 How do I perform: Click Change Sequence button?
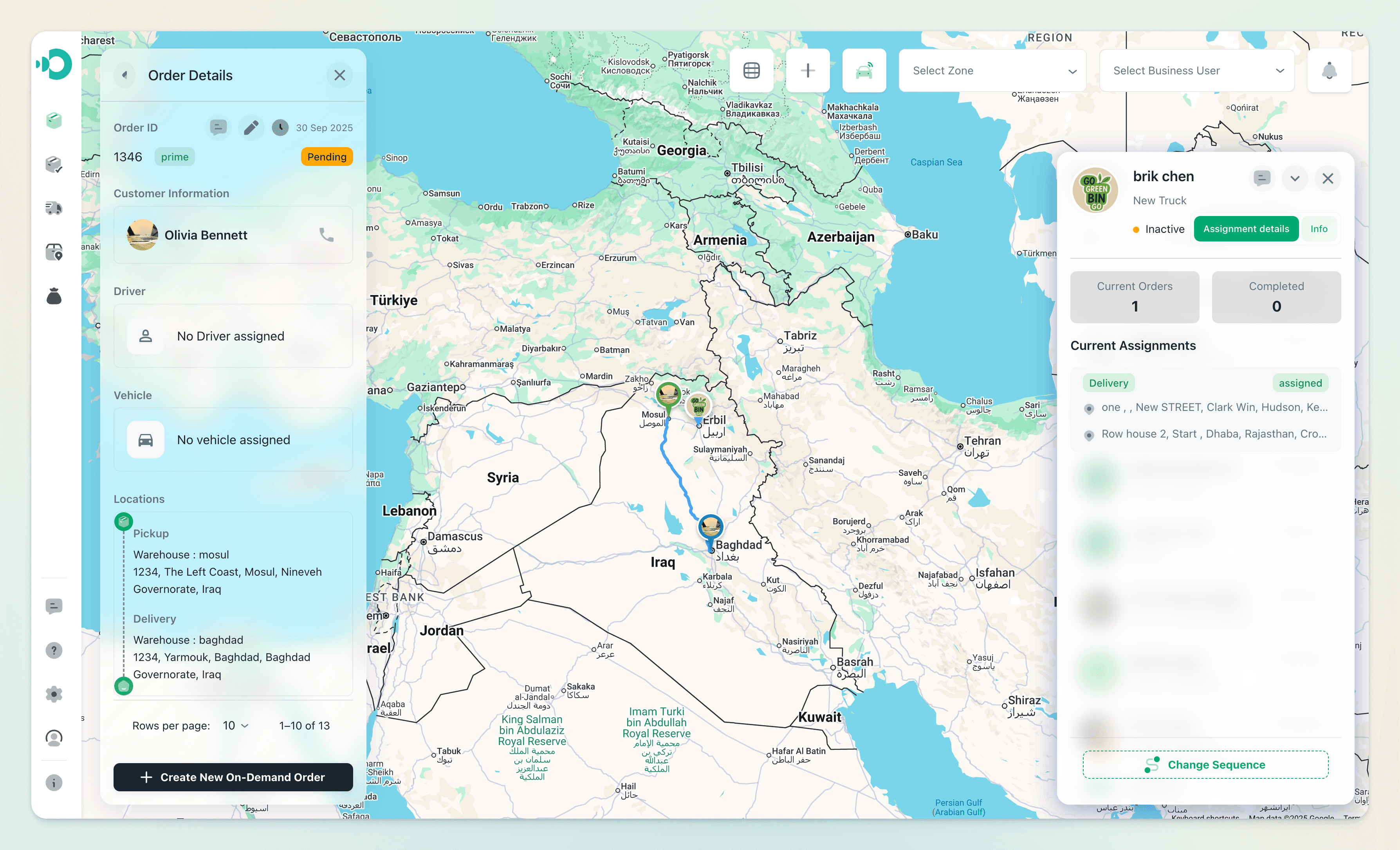[x=1205, y=765]
